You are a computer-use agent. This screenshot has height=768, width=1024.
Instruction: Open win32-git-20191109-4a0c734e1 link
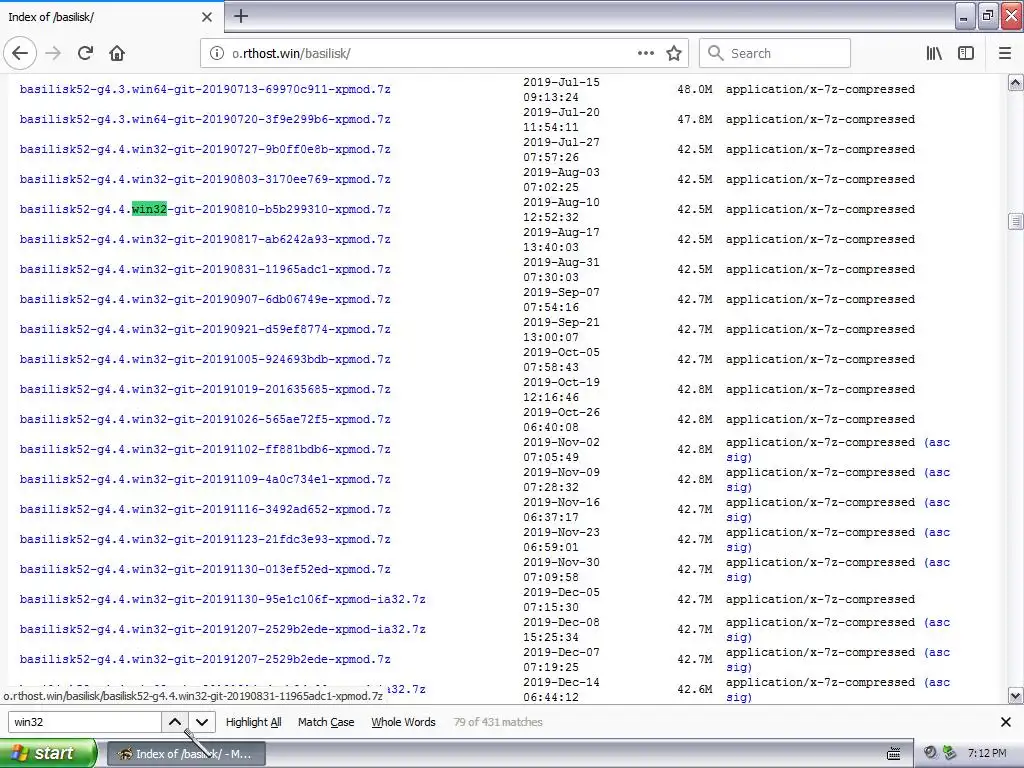coord(205,480)
